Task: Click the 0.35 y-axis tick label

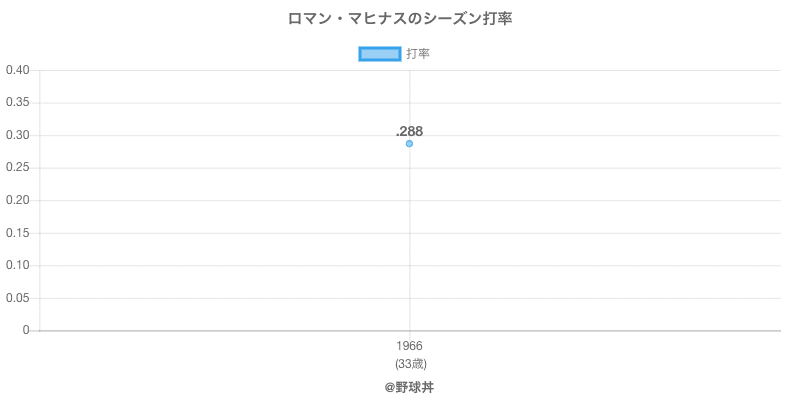Action: point(17,103)
